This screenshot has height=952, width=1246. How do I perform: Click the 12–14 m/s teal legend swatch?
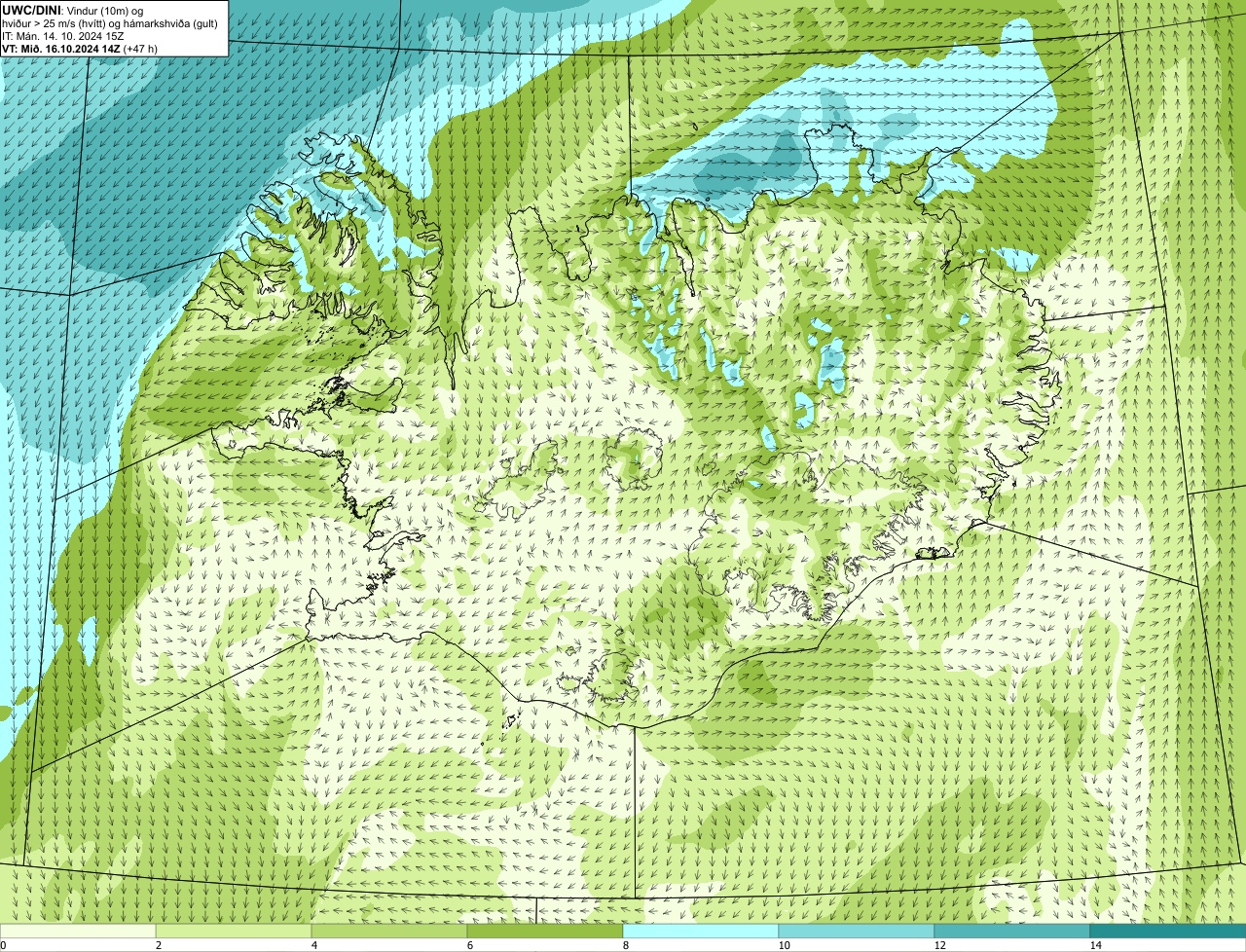pyautogui.click(x=1012, y=931)
